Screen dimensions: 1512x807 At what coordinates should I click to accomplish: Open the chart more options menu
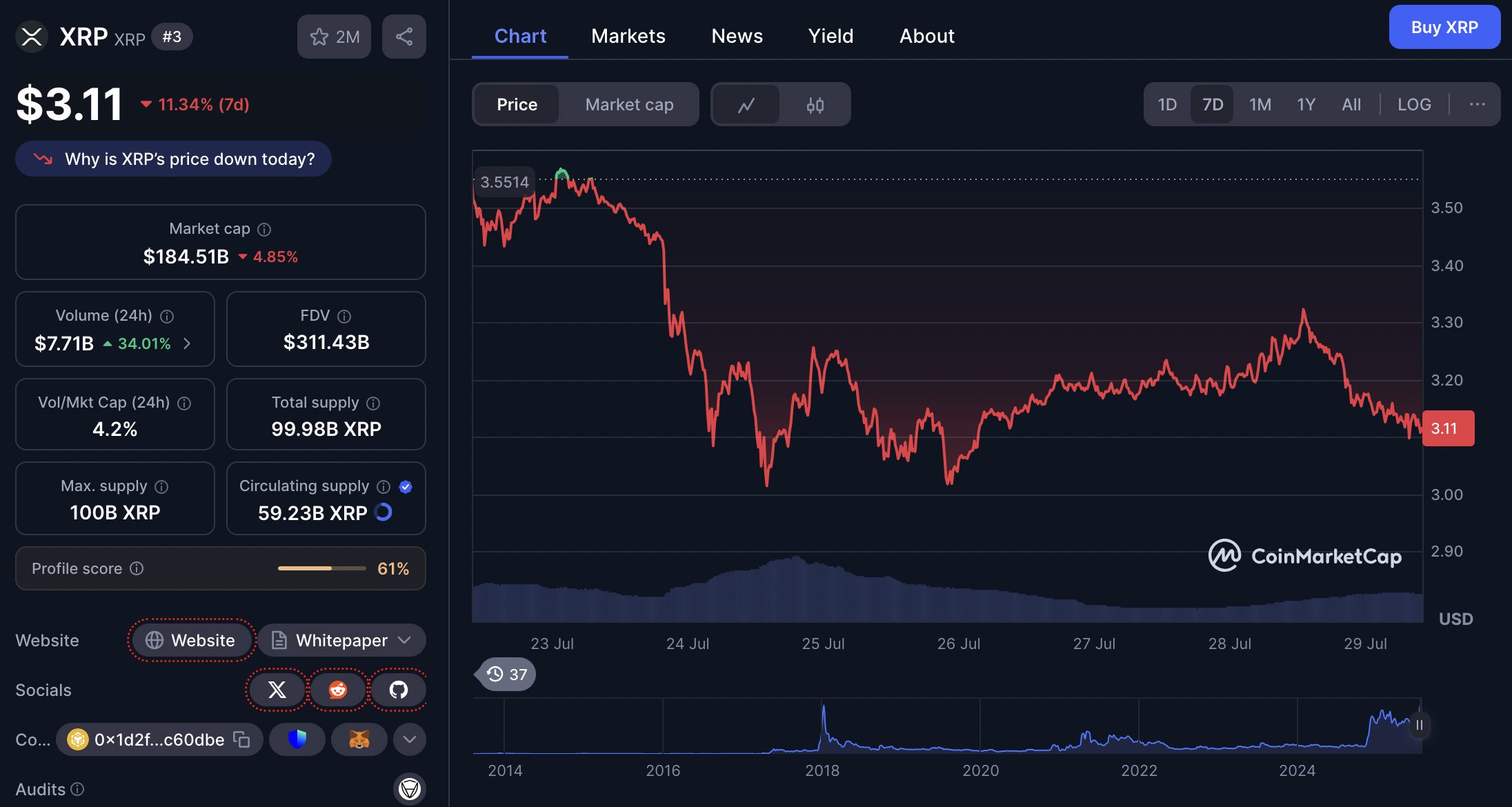[x=1477, y=105]
